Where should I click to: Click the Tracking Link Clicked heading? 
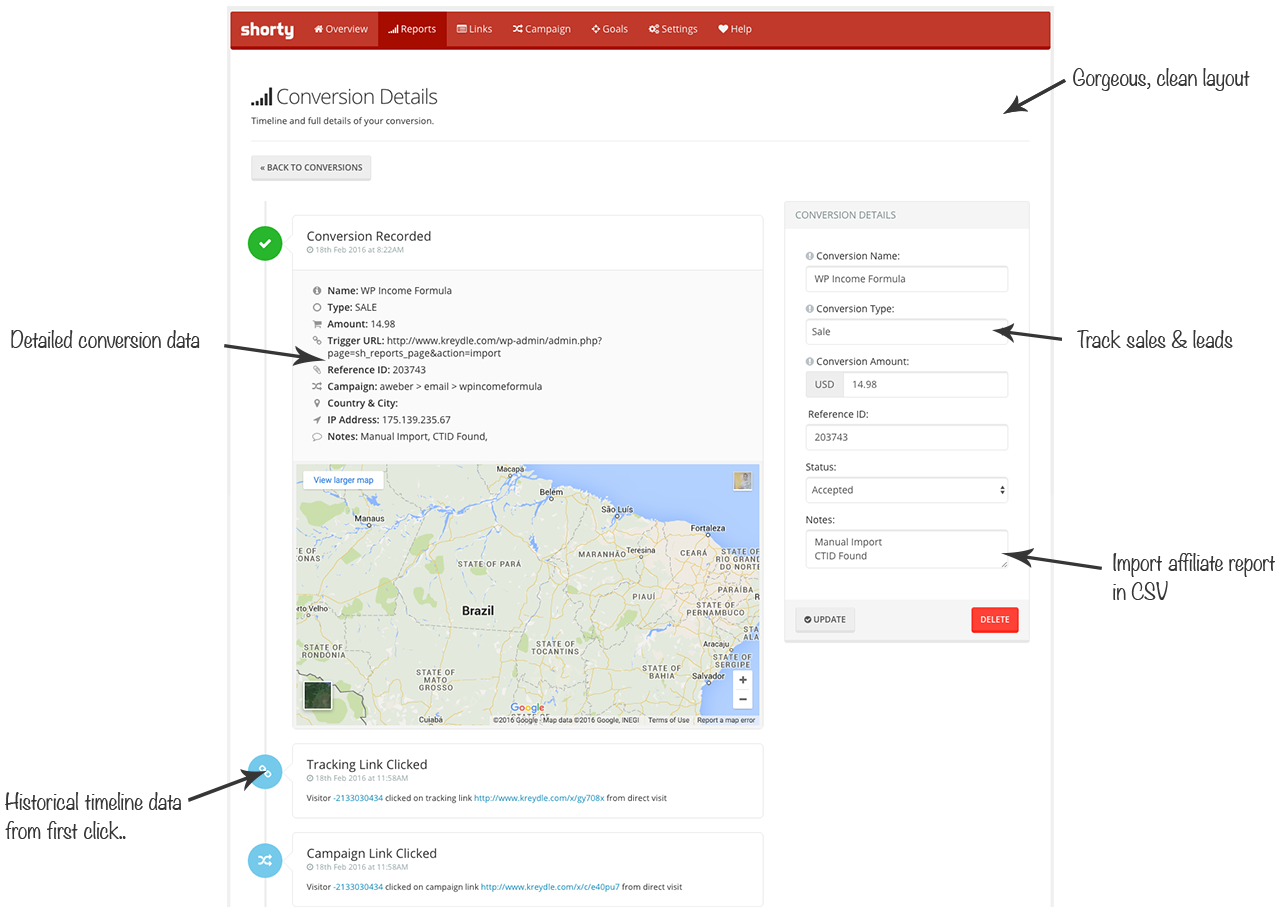tap(367, 765)
